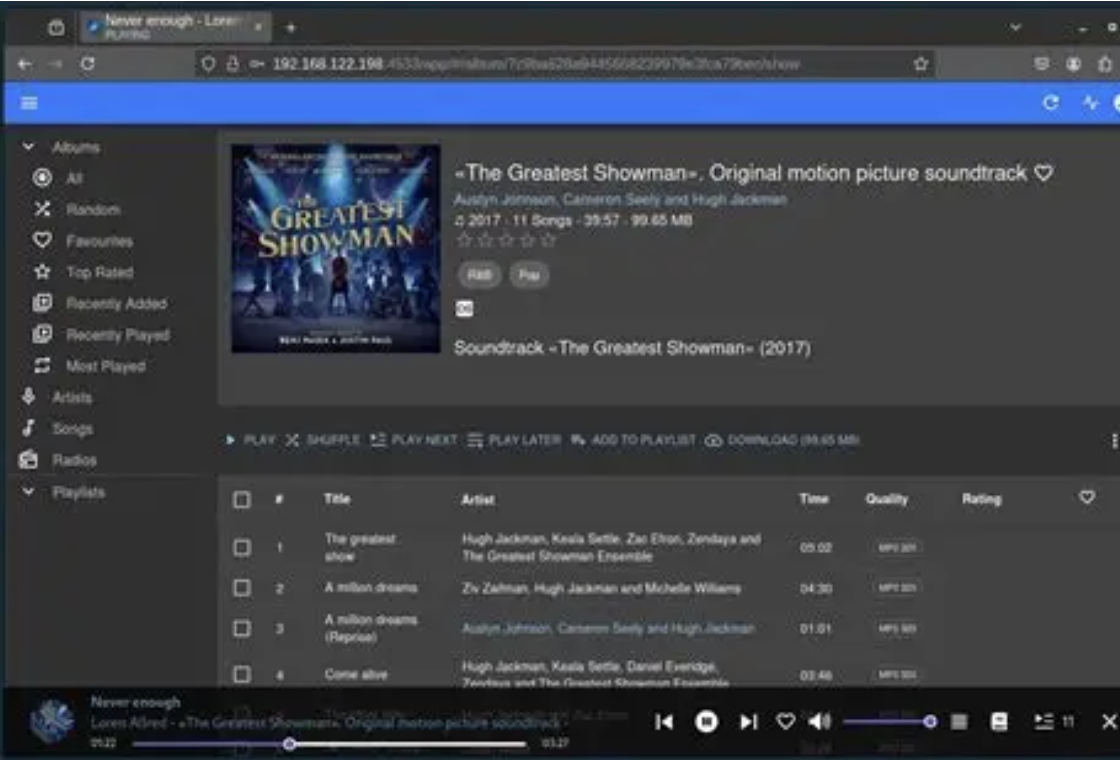
Task: Open the activity indicator icon
Action: [x=1090, y=103]
